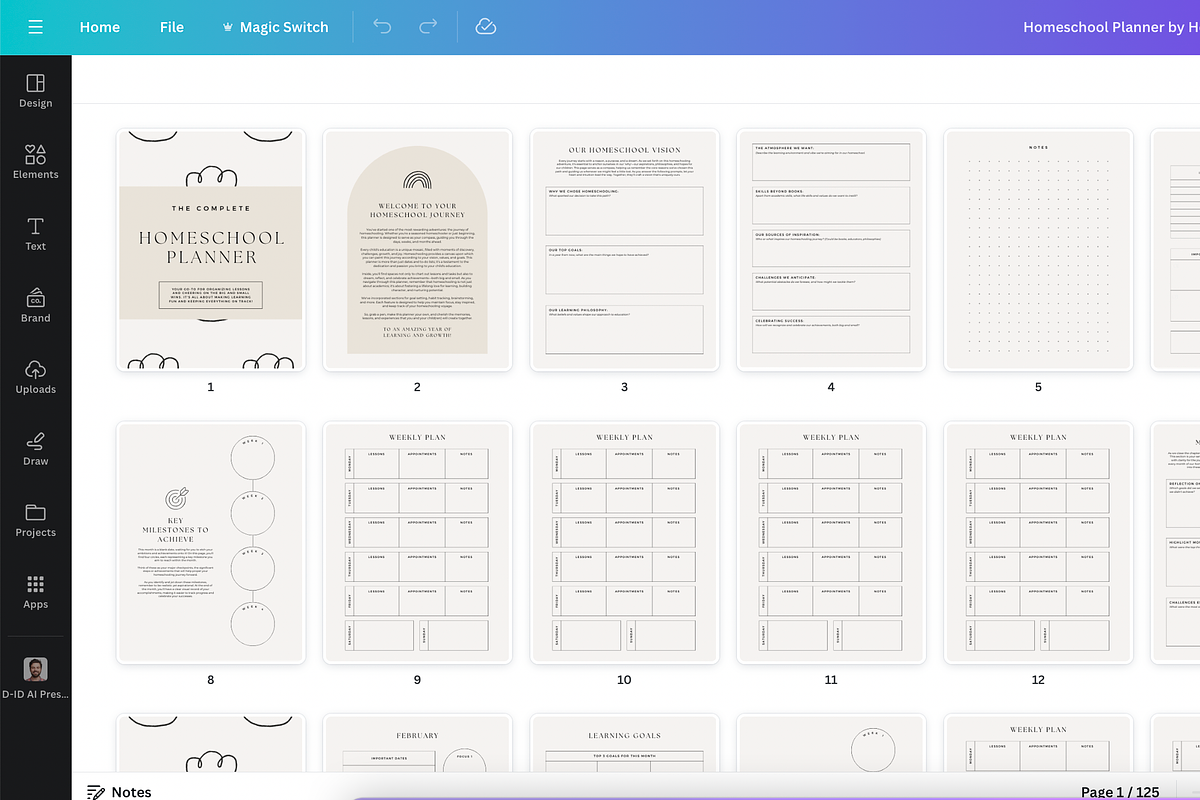Select page 12 Weekly Plan thumbnail
The image size is (1200, 800).
coord(1038,542)
